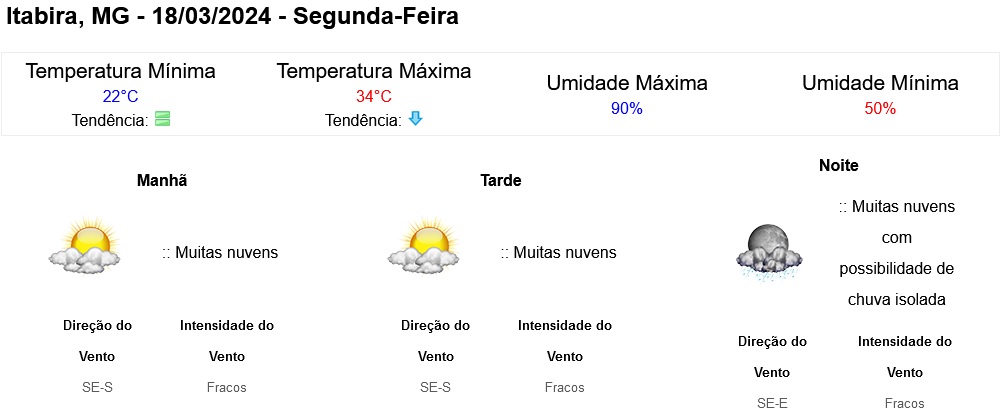The width and height of the screenshot is (1002, 415).
Task: Select the Manhã period heading
Action: [x=162, y=180]
